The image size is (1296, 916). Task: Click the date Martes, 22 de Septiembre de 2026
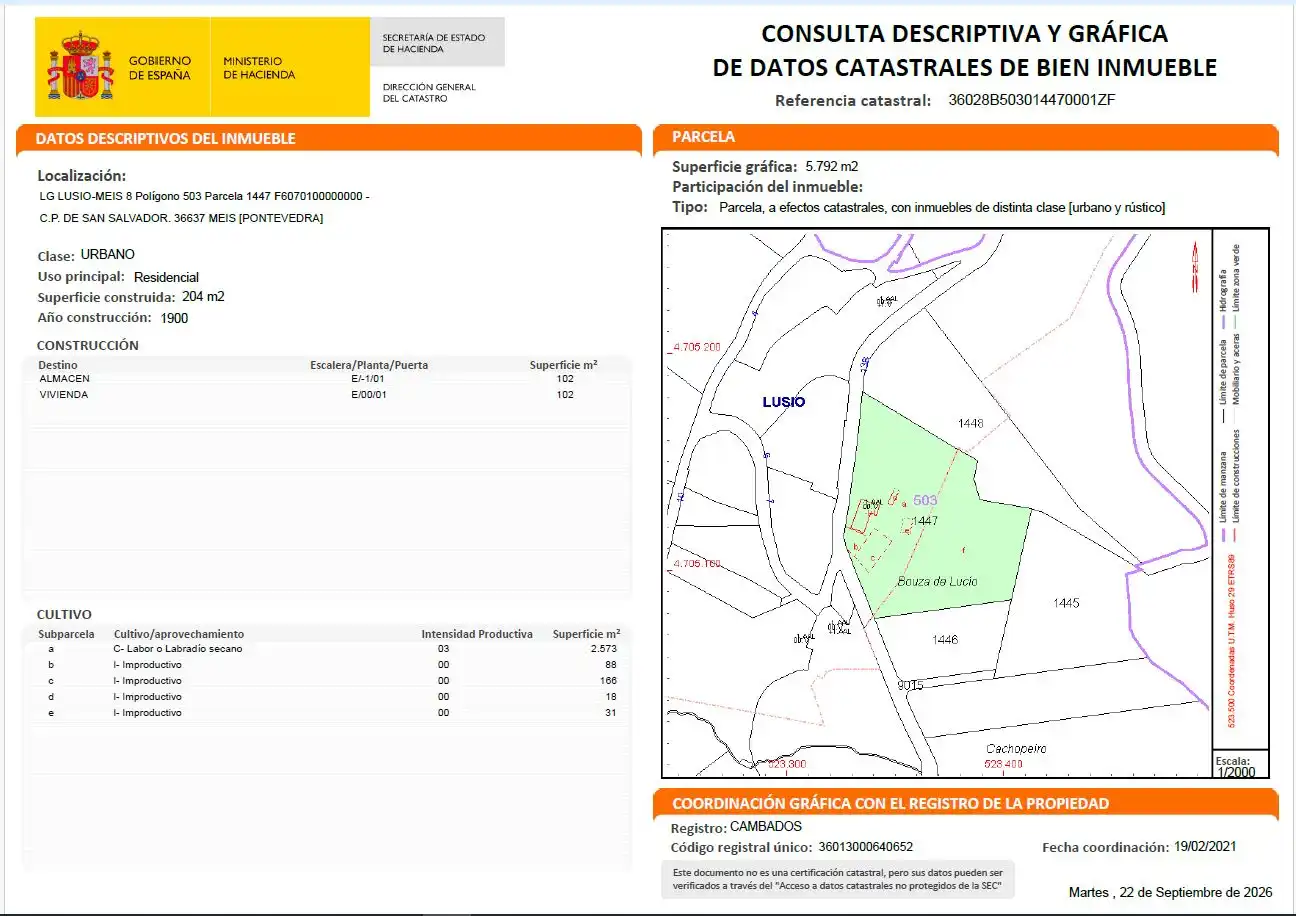(x=1171, y=892)
